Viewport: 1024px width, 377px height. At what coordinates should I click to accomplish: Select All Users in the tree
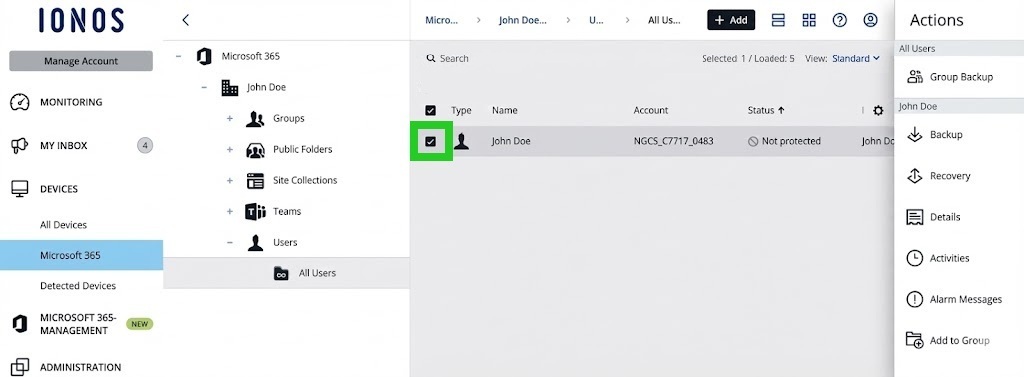click(x=317, y=273)
